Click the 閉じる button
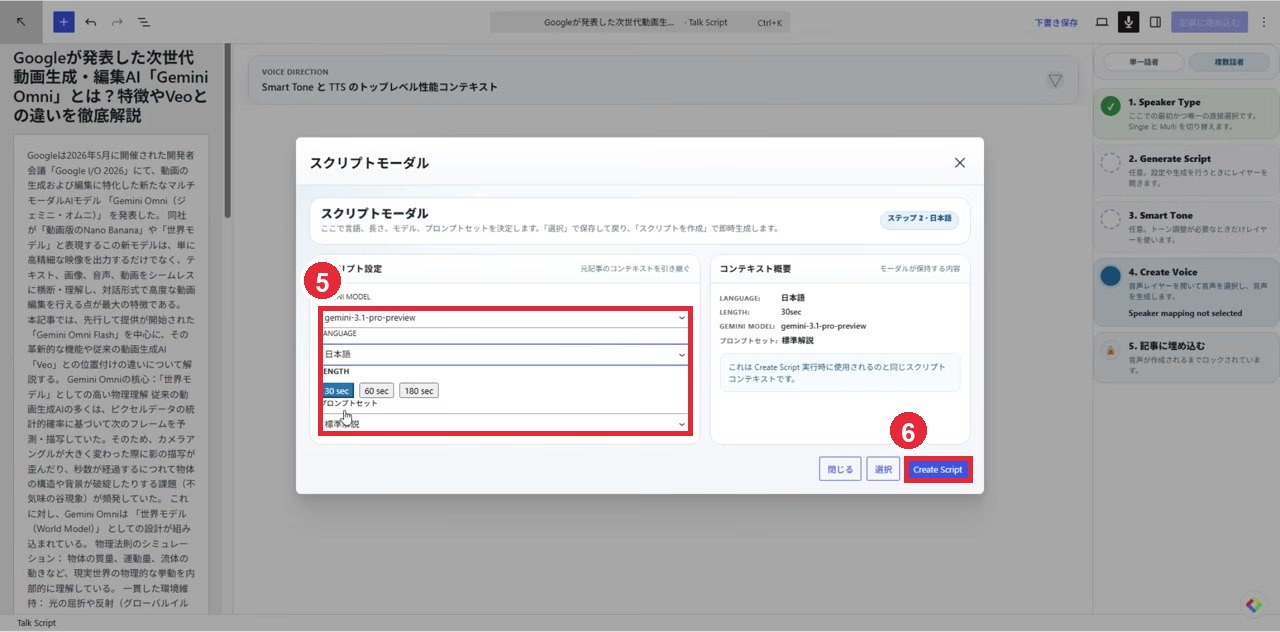The width and height of the screenshot is (1280, 632). point(840,469)
